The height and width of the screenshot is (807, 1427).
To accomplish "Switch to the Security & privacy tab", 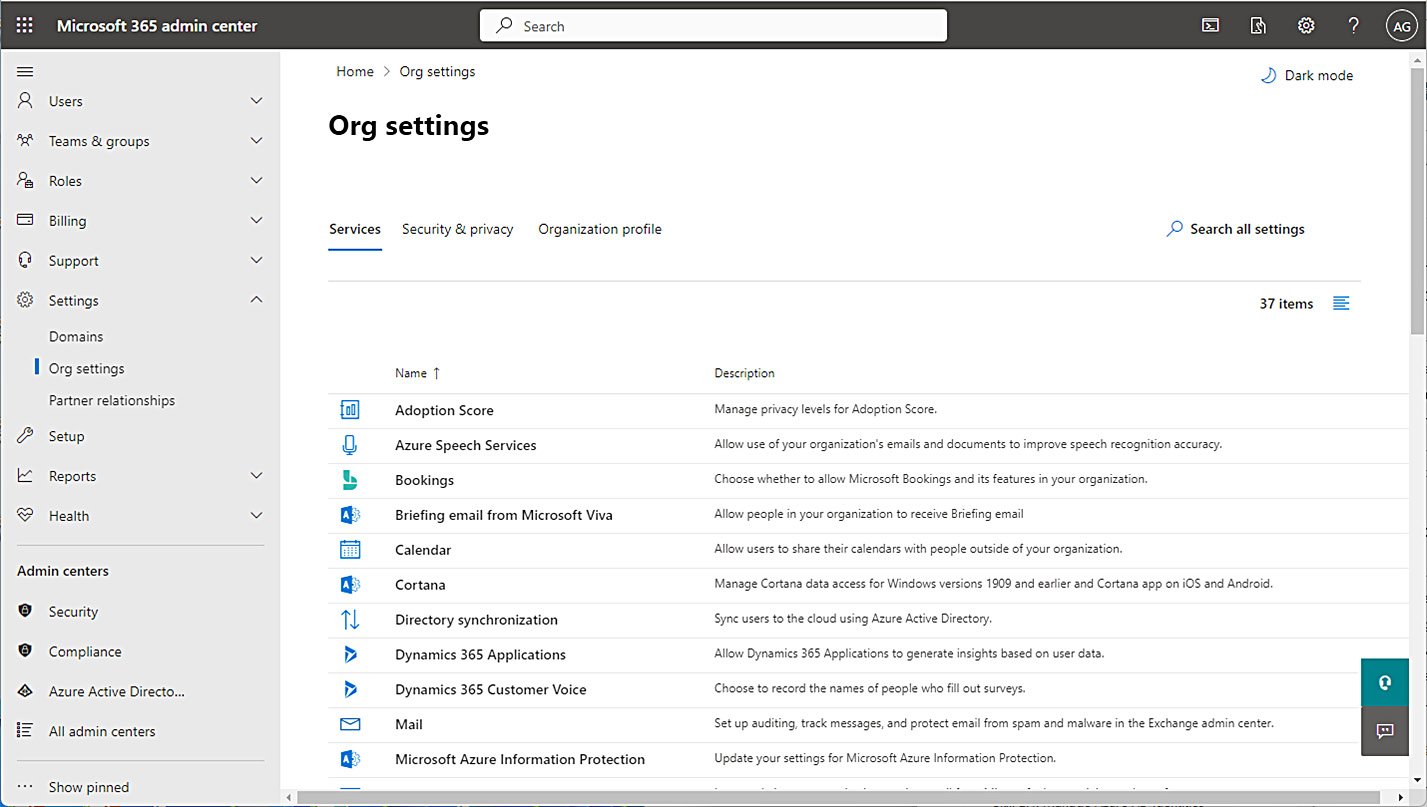I will pyautogui.click(x=457, y=229).
